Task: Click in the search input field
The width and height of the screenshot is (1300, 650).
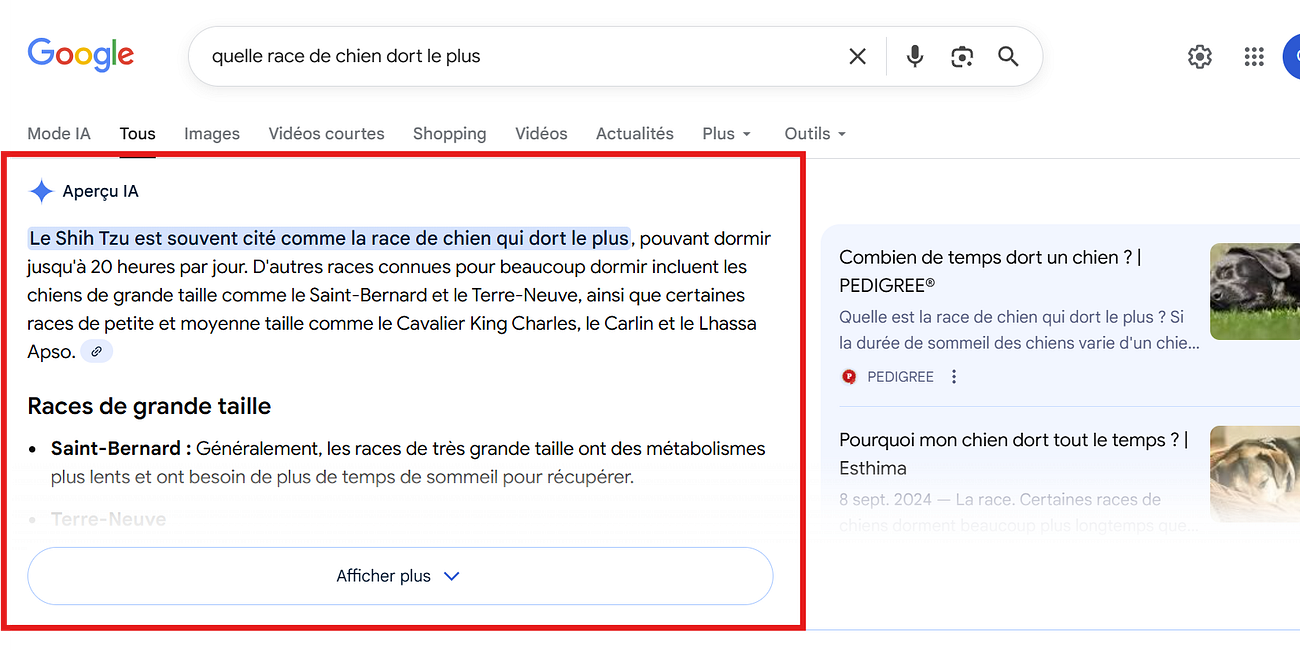Action: [x=520, y=57]
